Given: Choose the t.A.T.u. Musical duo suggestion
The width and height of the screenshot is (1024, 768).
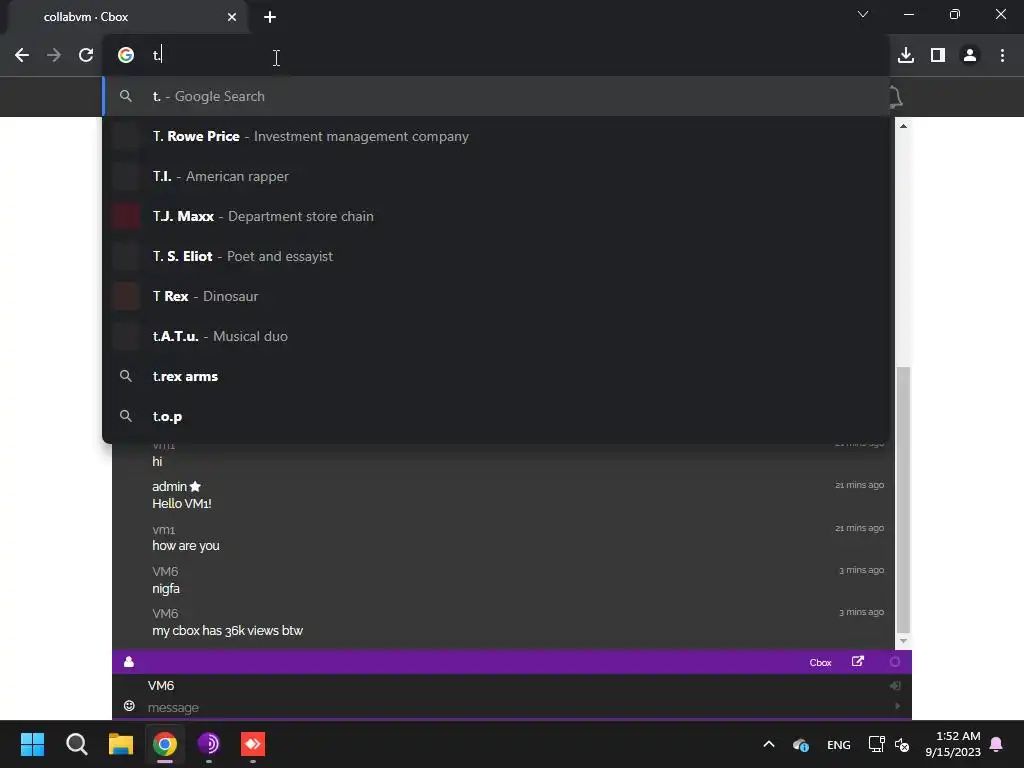Looking at the screenshot, I should point(496,336).
